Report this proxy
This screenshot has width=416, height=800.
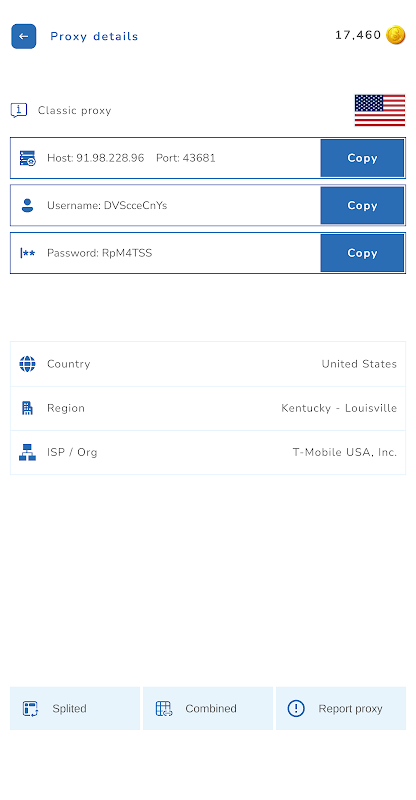(341, 708)
